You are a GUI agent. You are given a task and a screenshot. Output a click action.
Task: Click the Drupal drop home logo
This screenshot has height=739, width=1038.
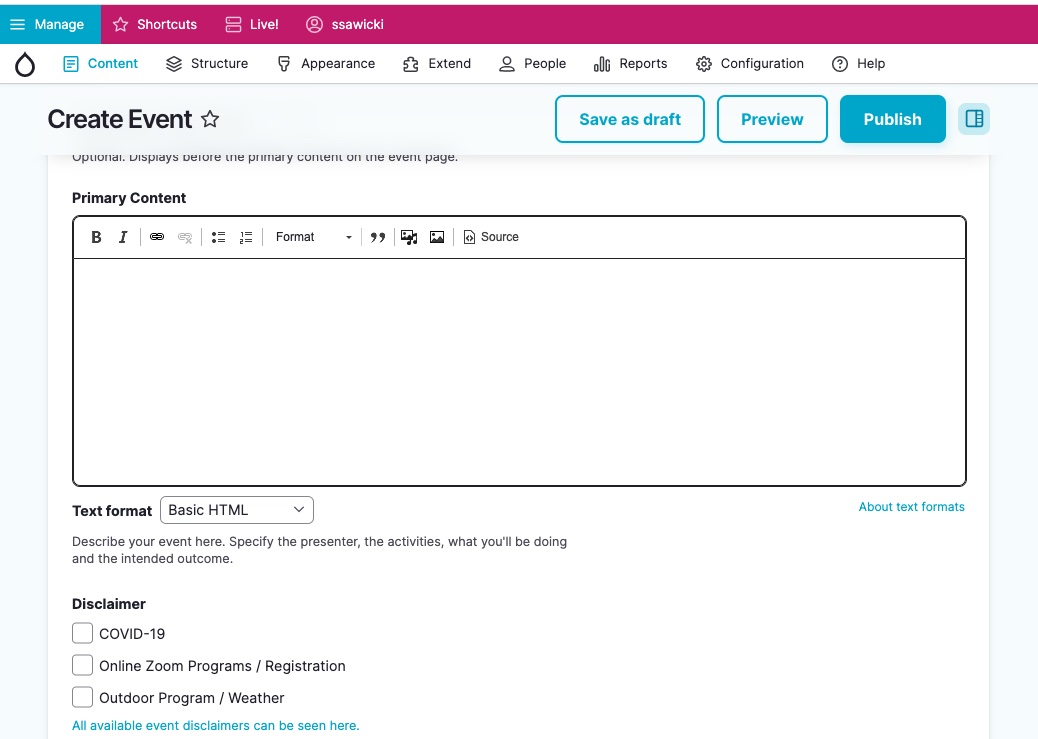(x=25, y=64)
